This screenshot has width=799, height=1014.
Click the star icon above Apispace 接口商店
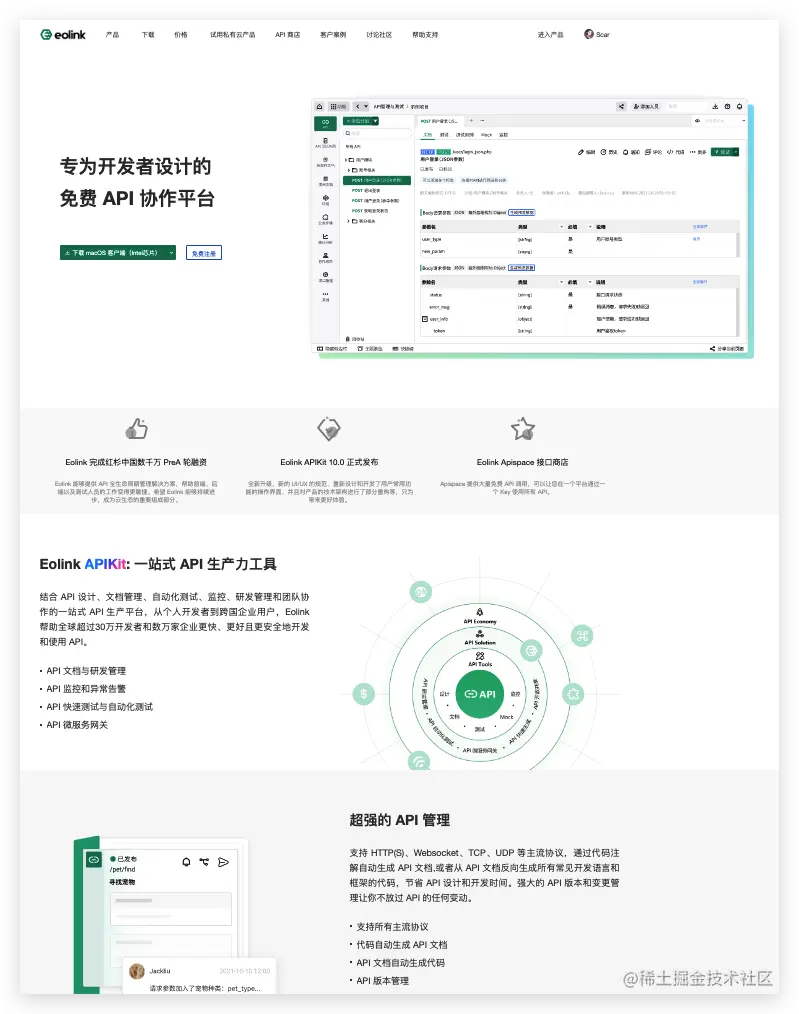[x=523, y=428]
